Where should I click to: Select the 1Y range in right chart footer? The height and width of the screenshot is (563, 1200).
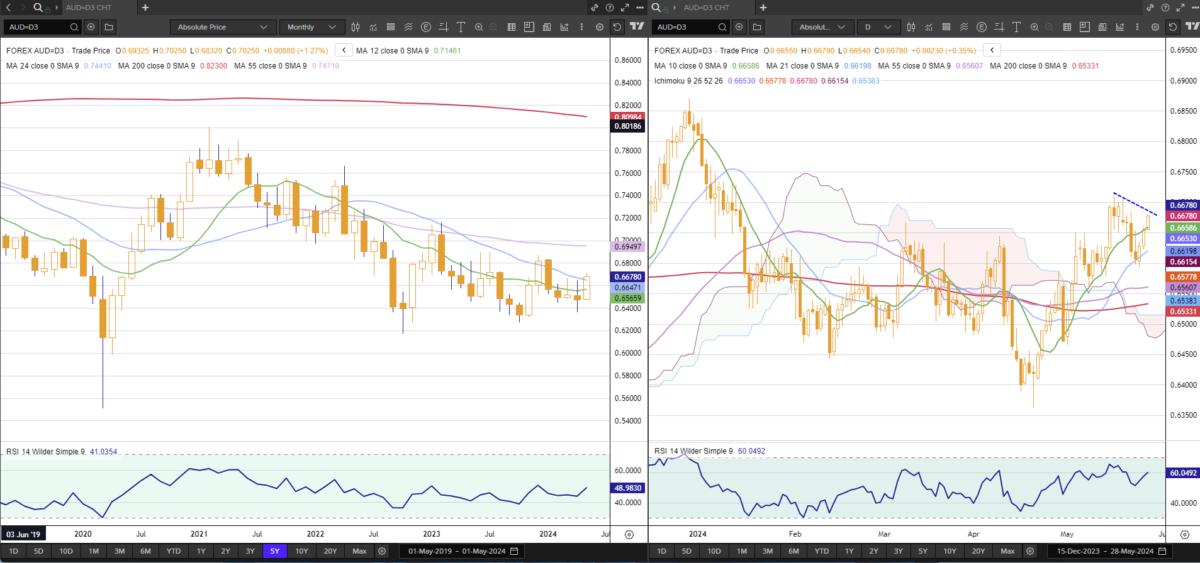point(849,551)
